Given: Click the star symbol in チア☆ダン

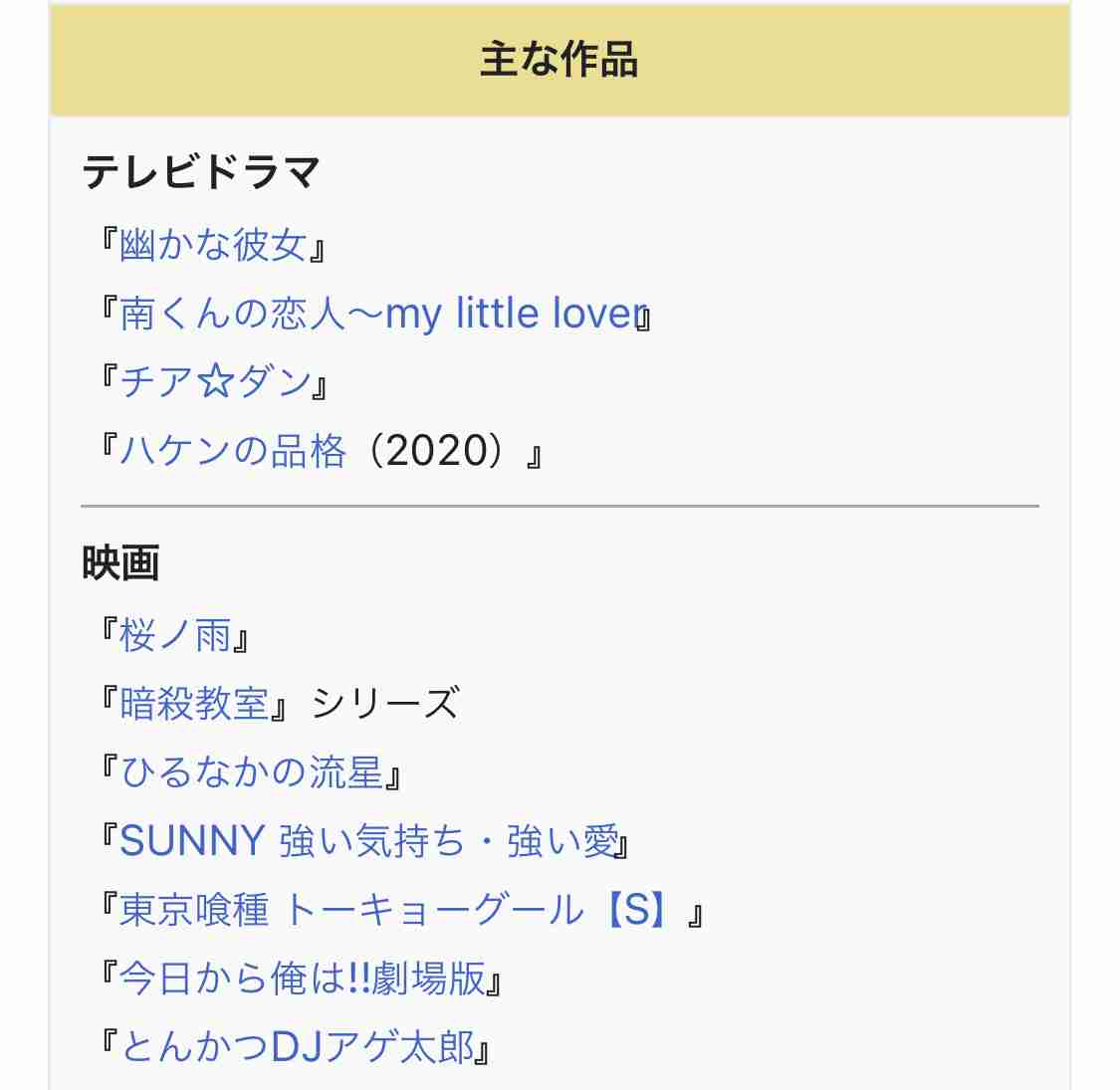Looking at the screenshot, I should (x=216, y=381).
